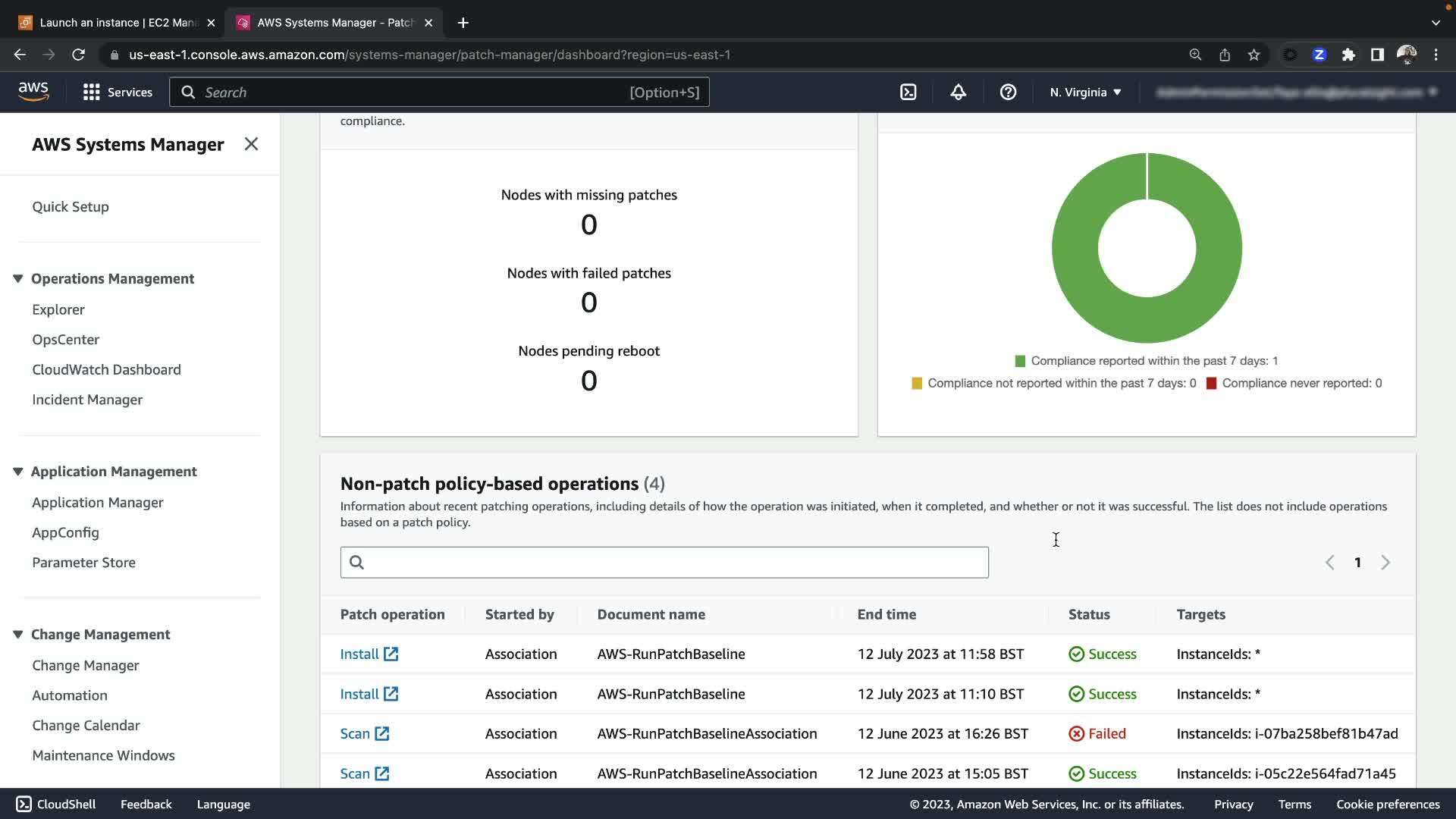Open the N. Virginia region dropdown
The height and width of the screenshot is (819, 1456).
1084,93
